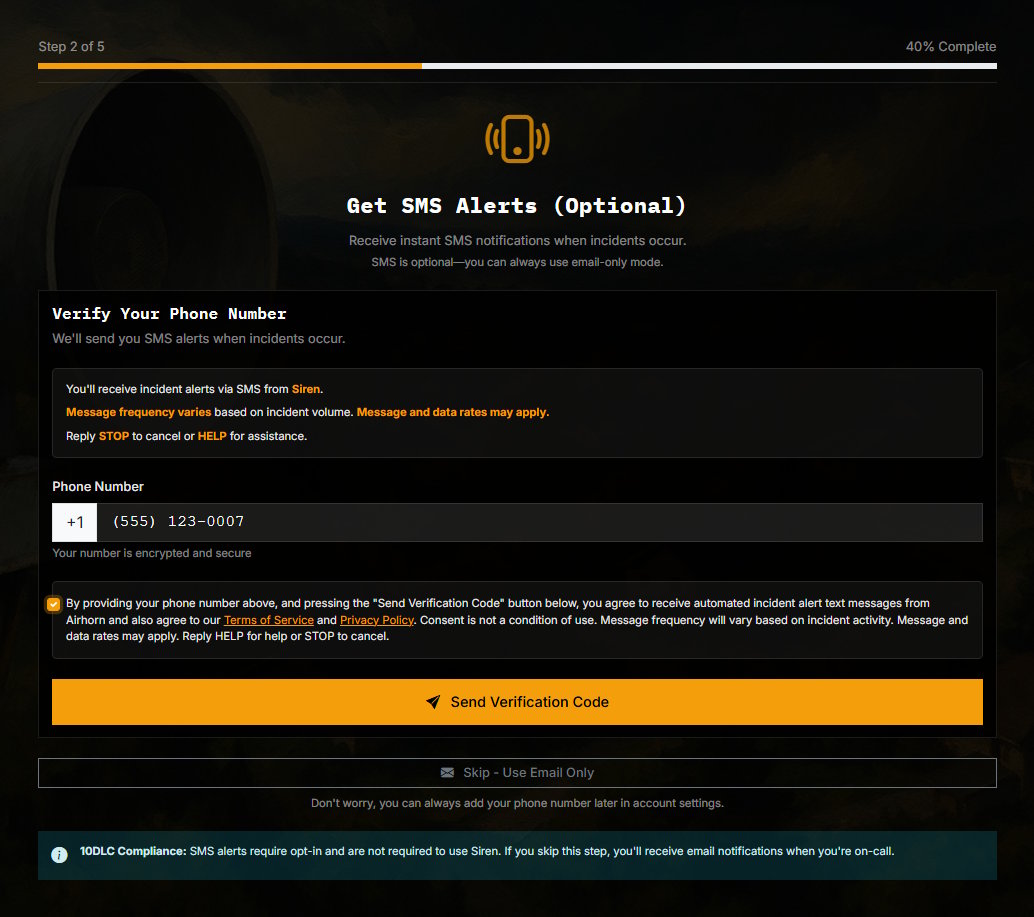Click the "40% Complete" label
This screenshot has width=1034, height=917.
click(x=950, y=47)
